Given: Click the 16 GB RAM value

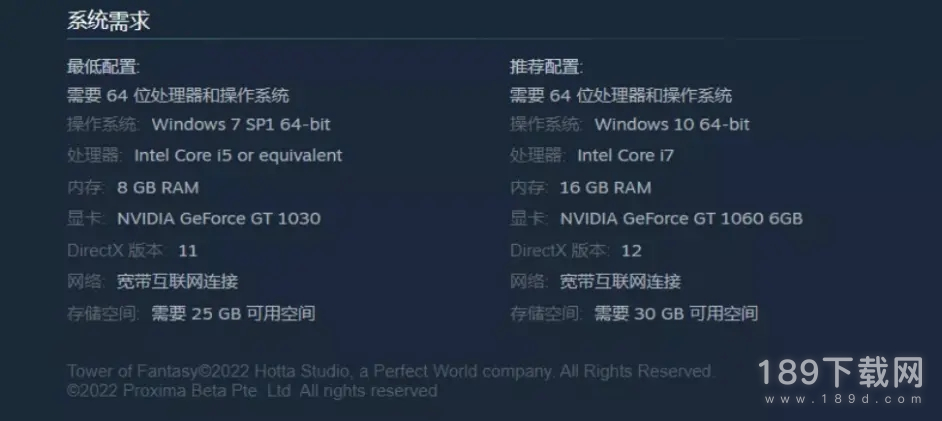Looking at the screenshot, I should 606,187.
